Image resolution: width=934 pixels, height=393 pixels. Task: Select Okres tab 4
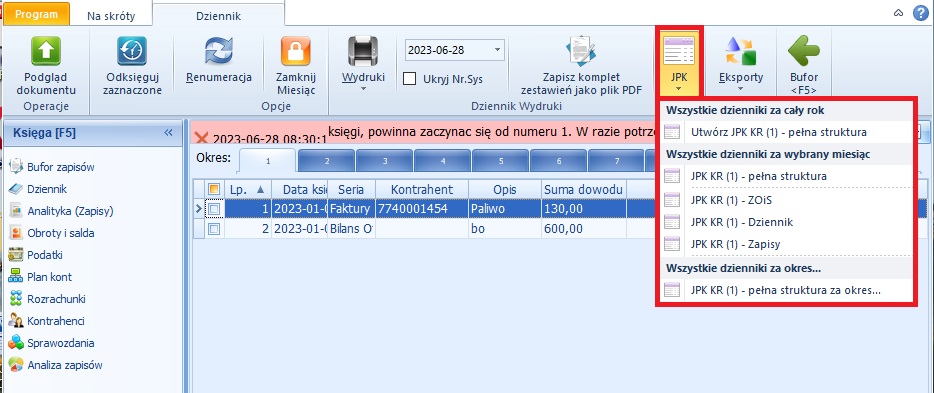(443, 161)
